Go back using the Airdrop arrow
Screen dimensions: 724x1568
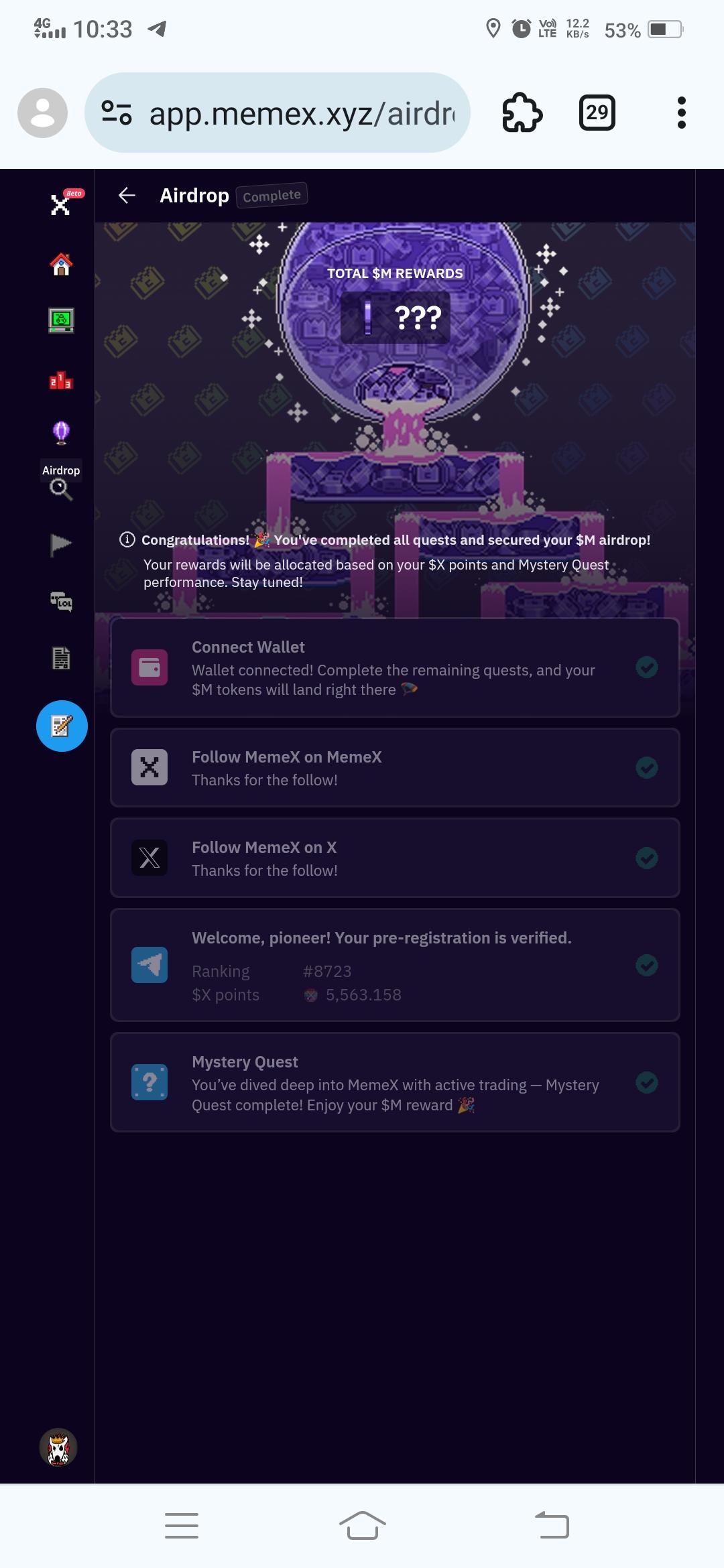127,195
